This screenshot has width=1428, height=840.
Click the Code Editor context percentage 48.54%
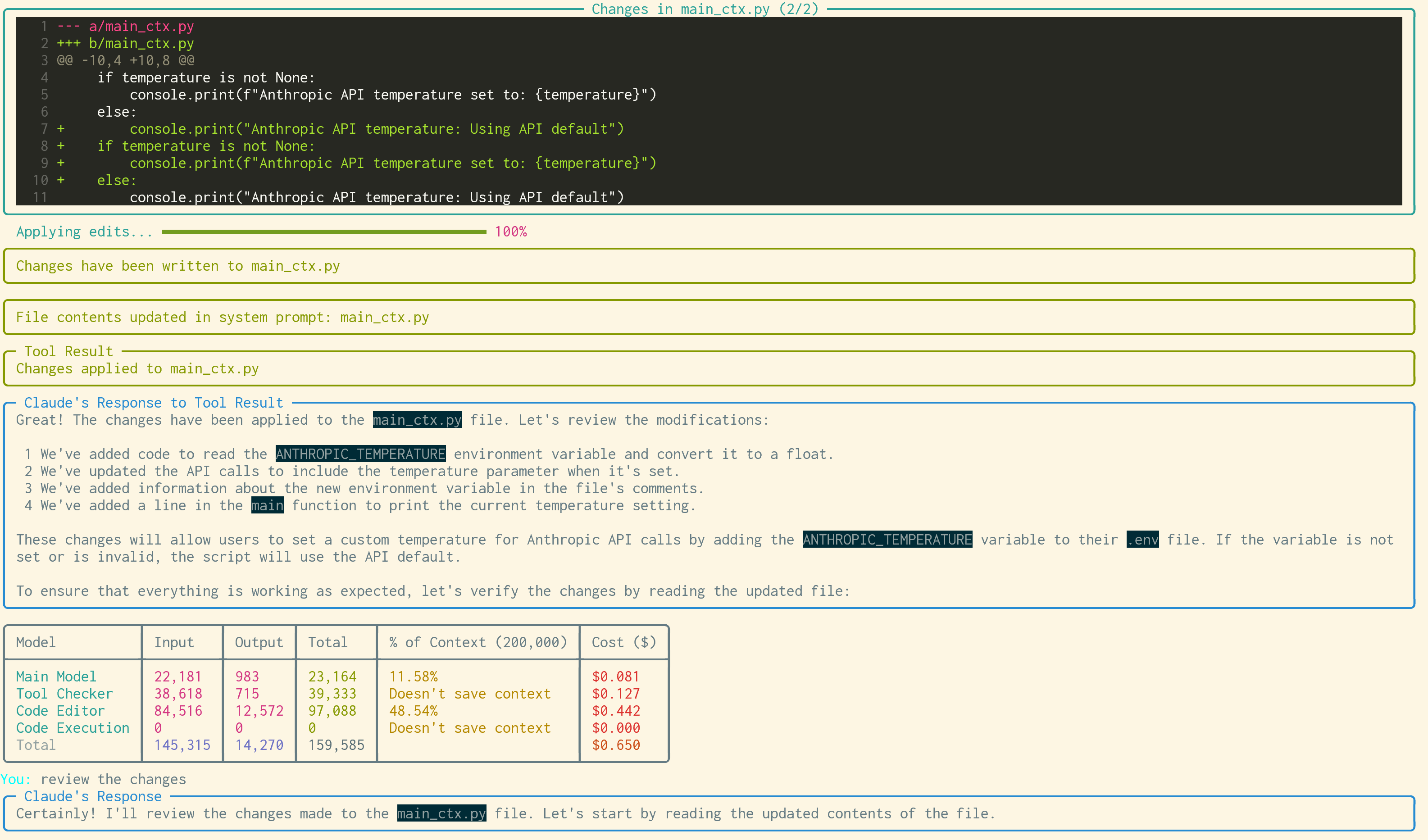(x=413, y=710)
